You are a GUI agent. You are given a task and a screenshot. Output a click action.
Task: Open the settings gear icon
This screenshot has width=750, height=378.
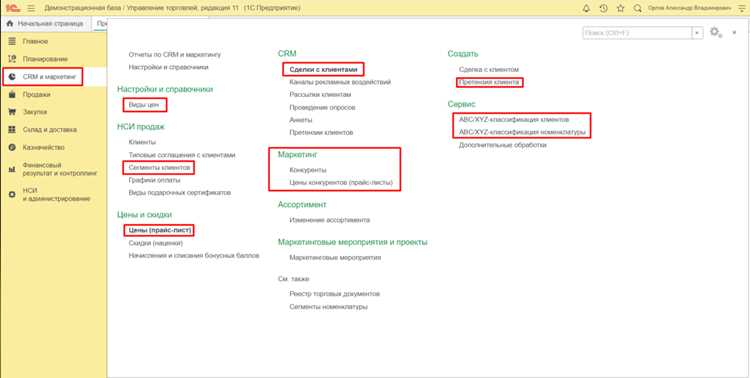[x=715, y=32]
